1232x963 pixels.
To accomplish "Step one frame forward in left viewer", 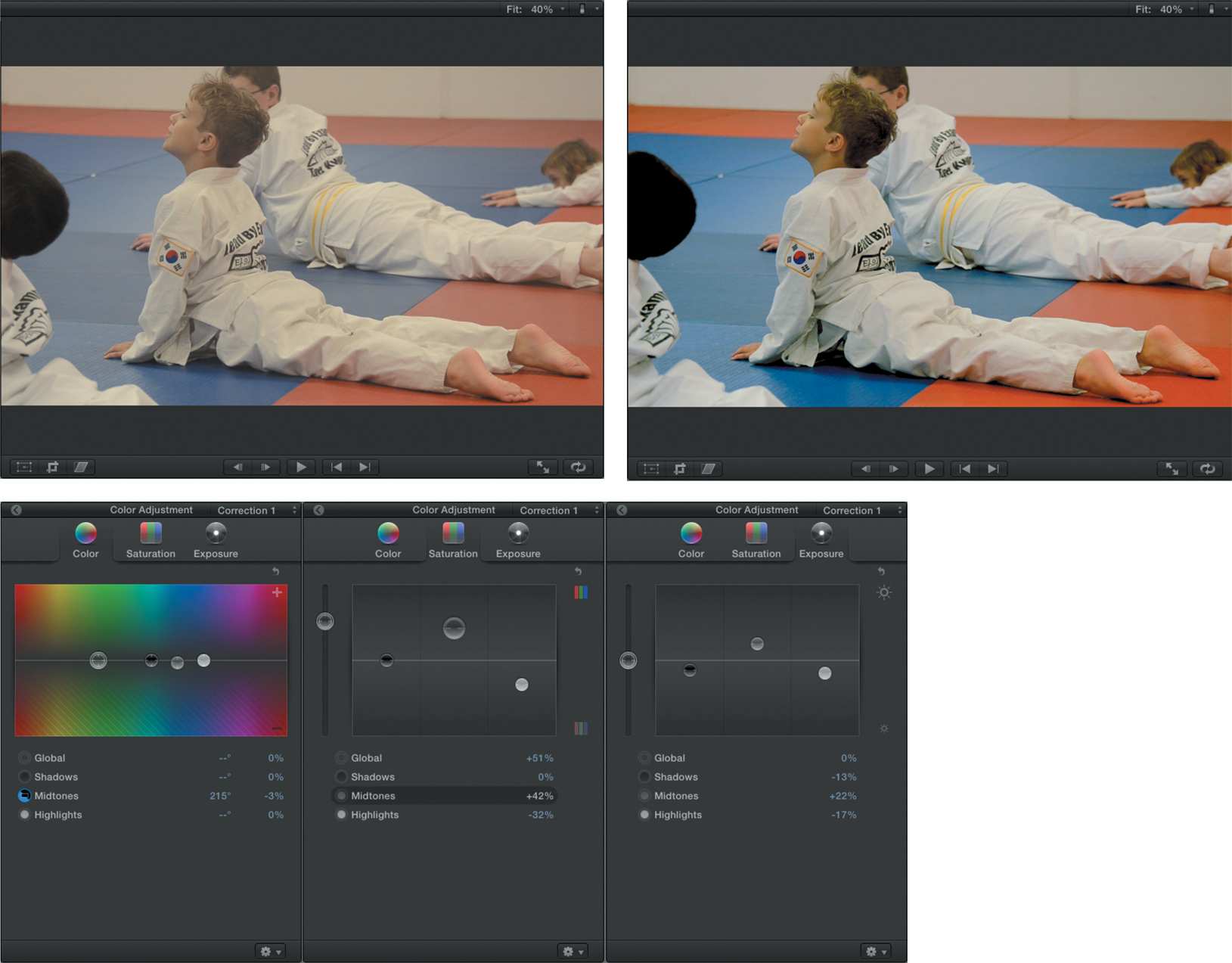I will click(x=265, y=467).
